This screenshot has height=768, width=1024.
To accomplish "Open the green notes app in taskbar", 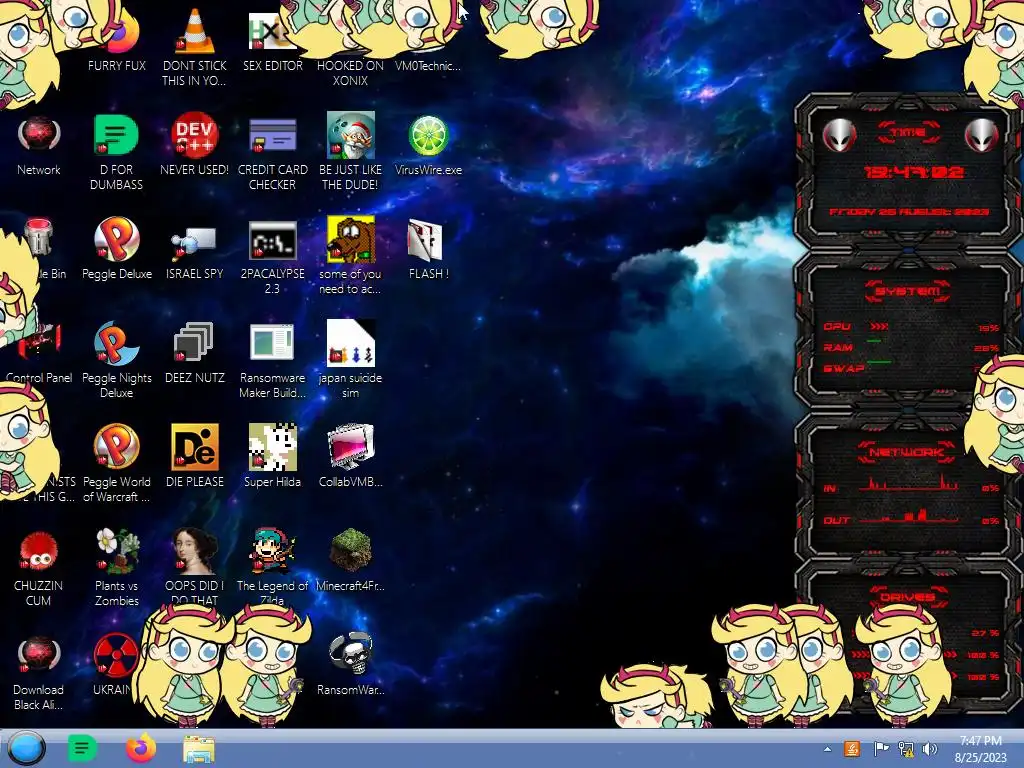I will (82, 748).
